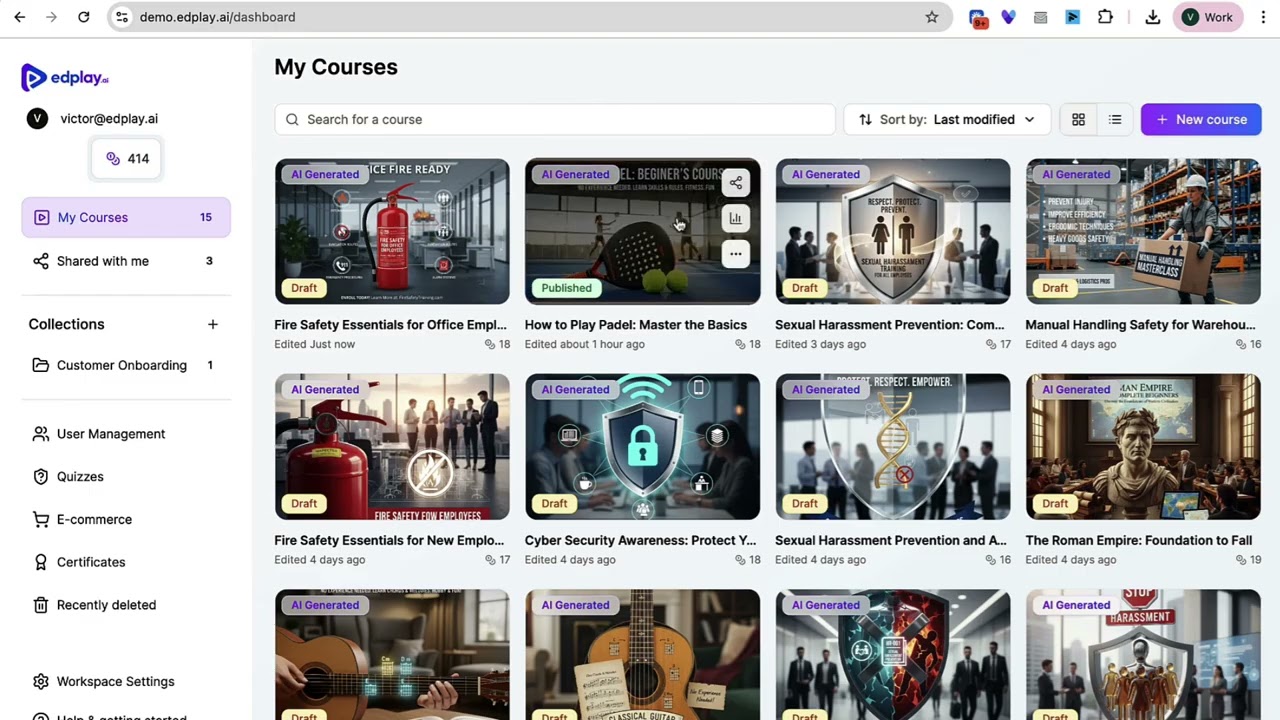Open Quizzes page
1280x720 pixels.
click(80, 477)
